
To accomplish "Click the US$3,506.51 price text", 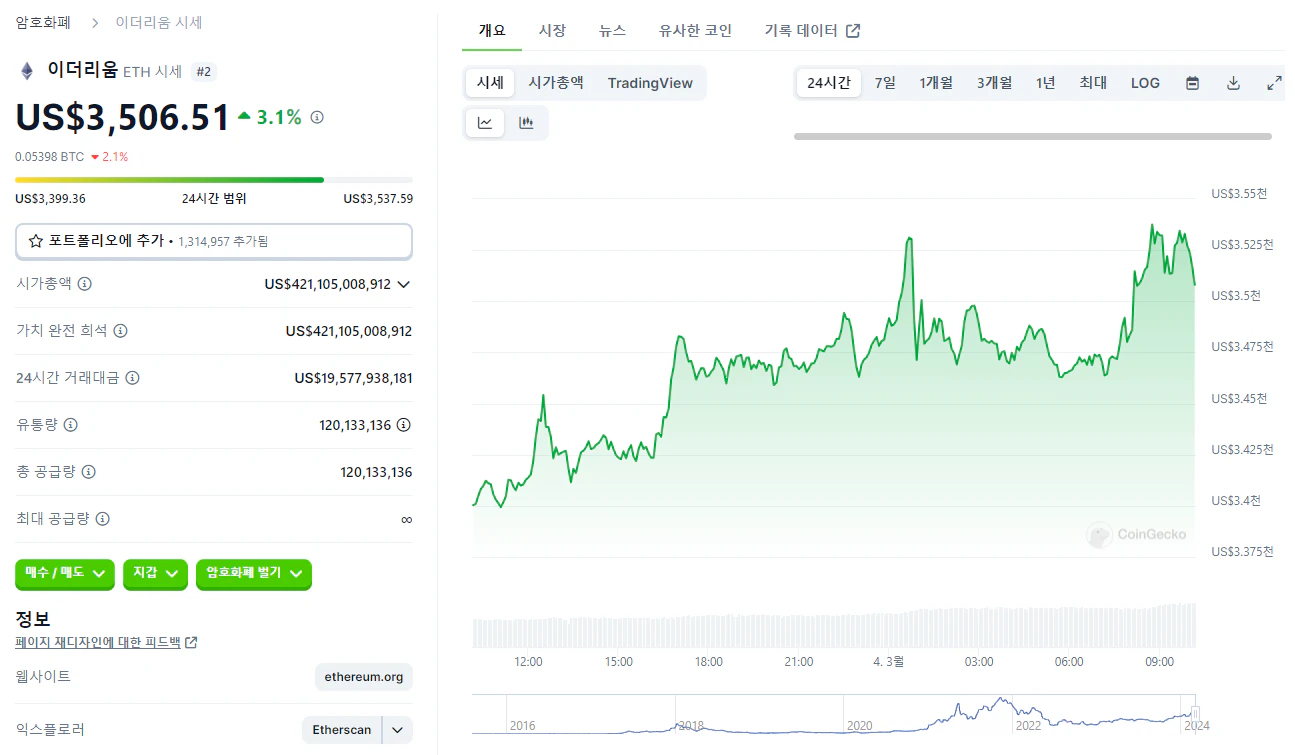I will tap(122, 117).
